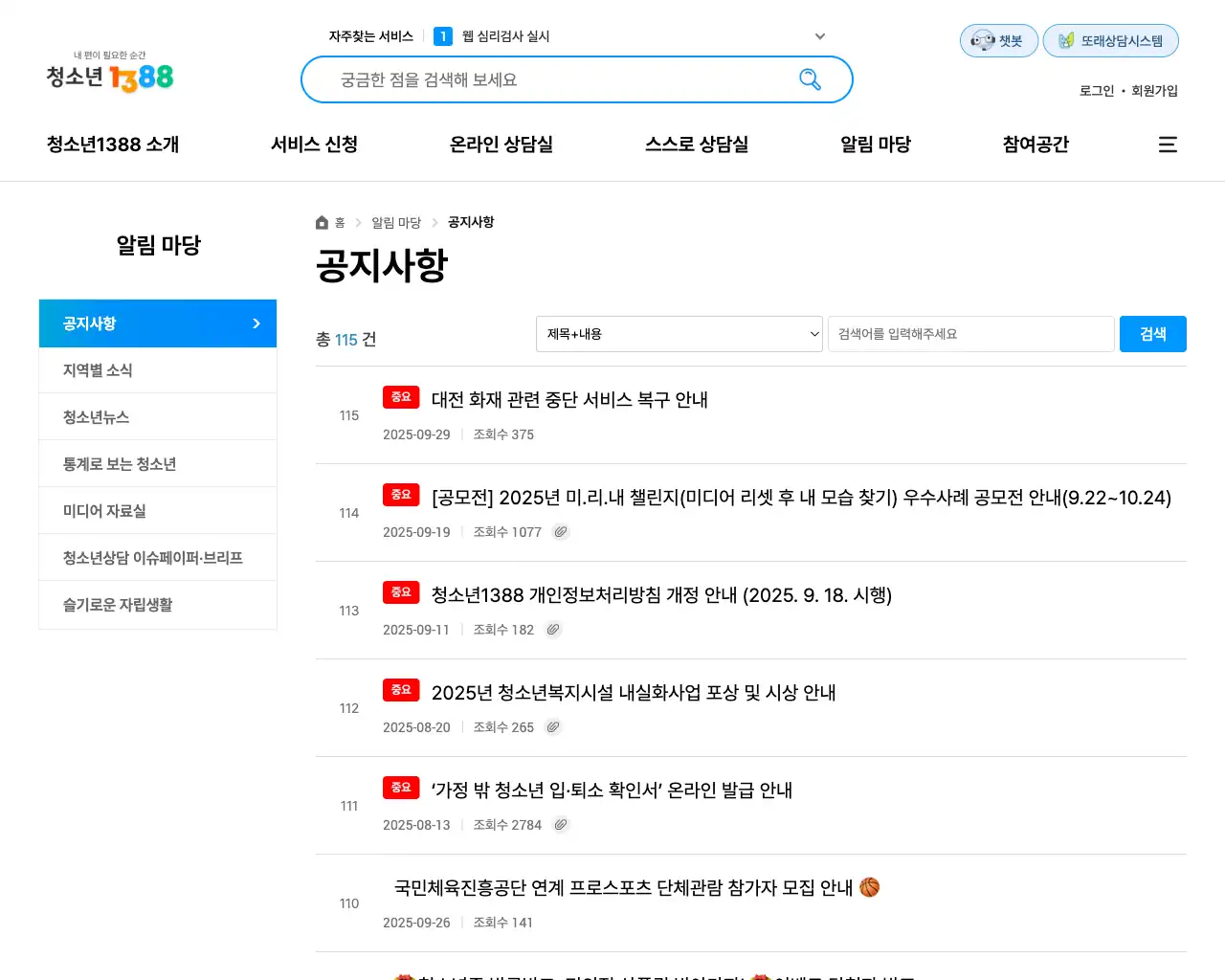Click attachment icon on notice 114

(561, 532)
